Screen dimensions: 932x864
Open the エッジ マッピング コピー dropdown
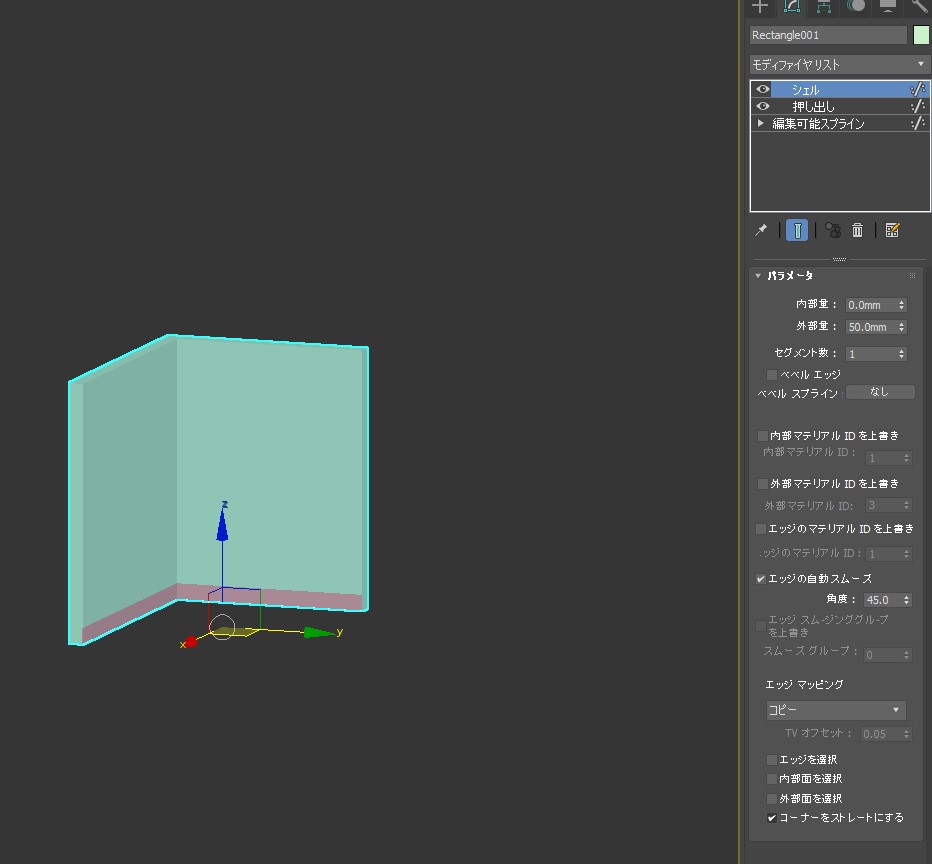[x=835, y=710]
